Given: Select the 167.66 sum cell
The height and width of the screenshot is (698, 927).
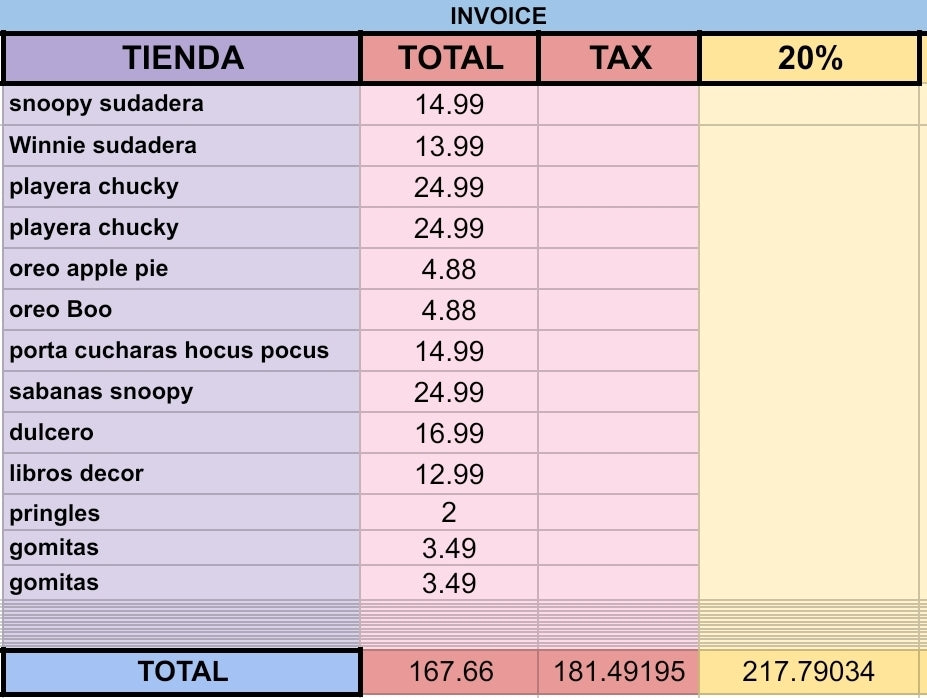Looking at the screenshot, I should [449, 671].
